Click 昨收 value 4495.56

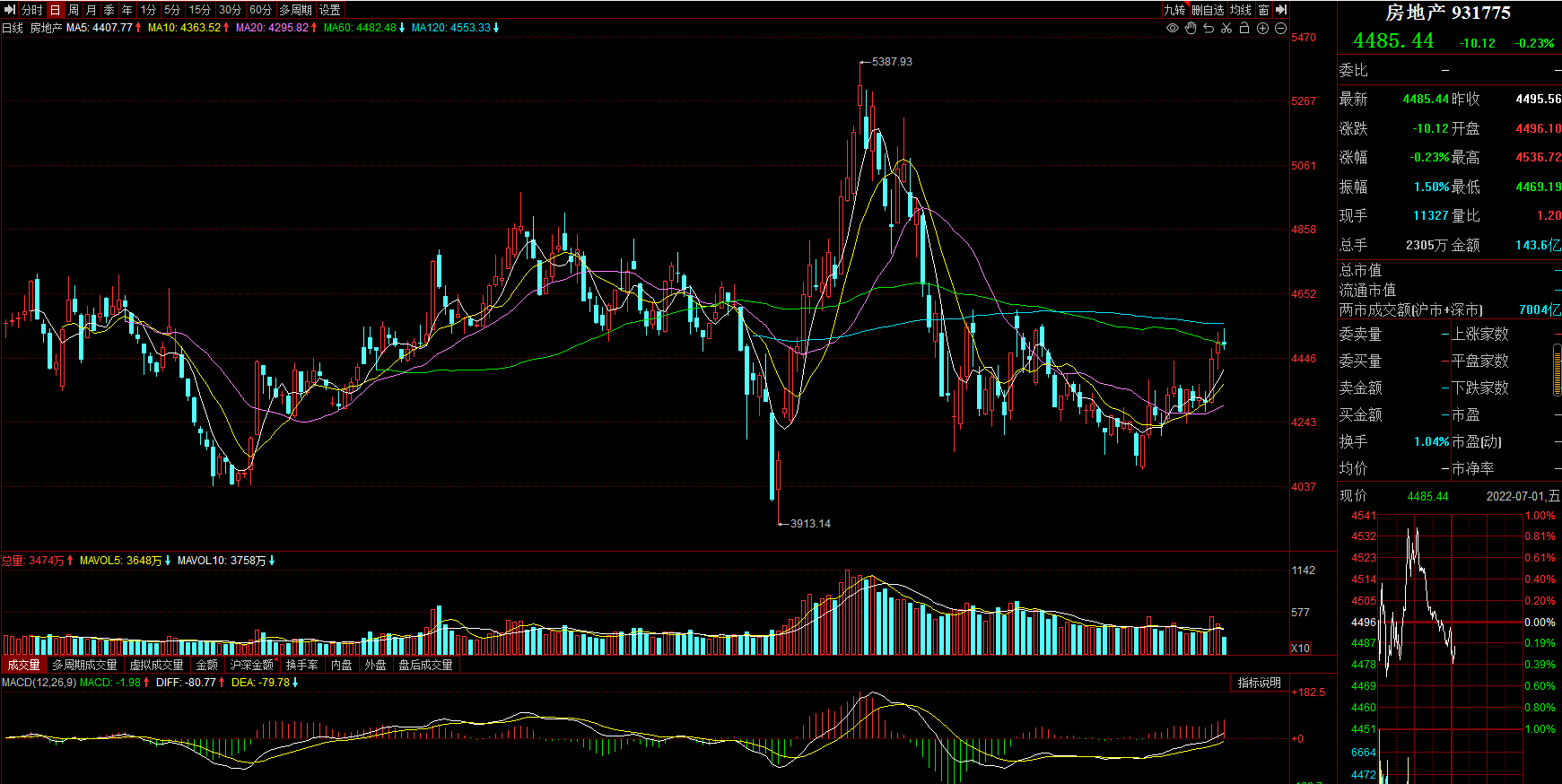(x=1538, y=99)
